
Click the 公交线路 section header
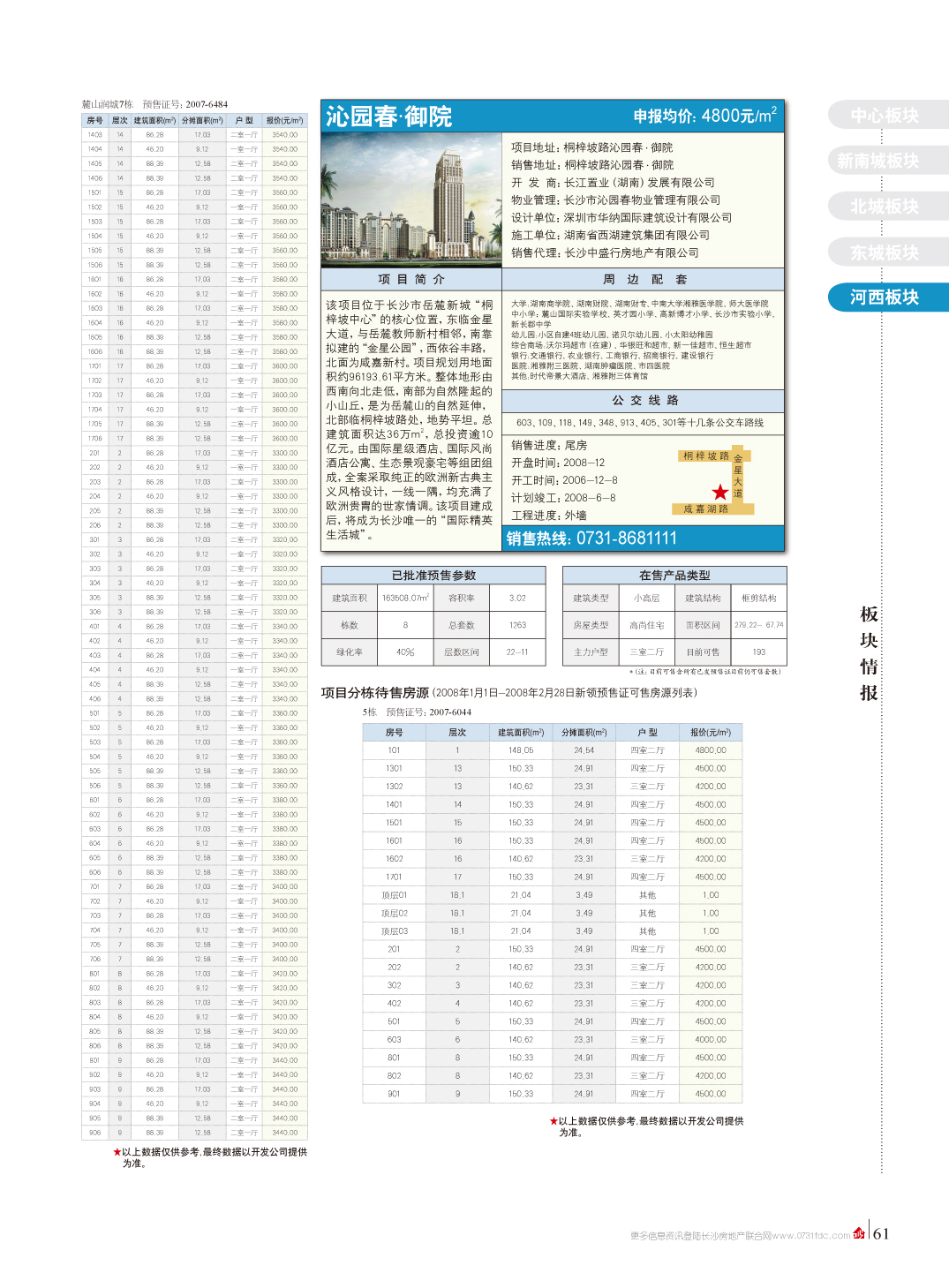644,401
